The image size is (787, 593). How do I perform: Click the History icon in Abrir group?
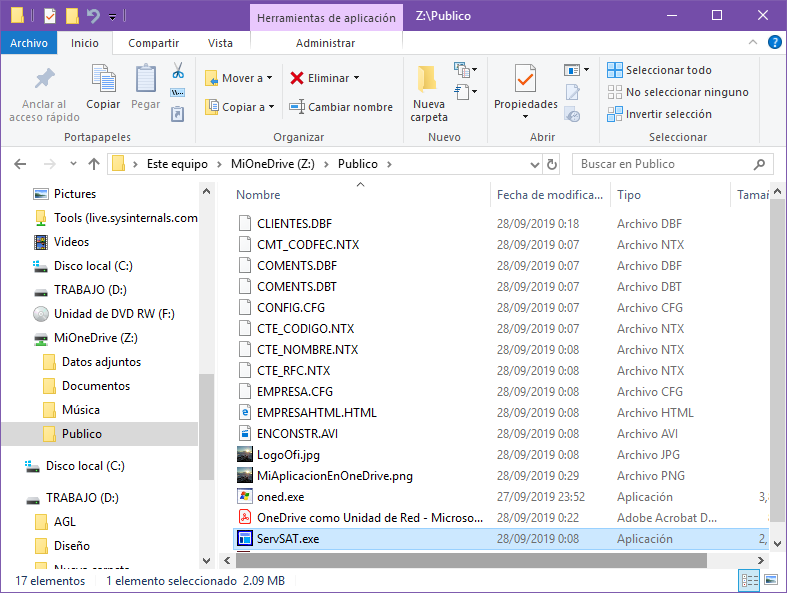(x=573, y=115)
